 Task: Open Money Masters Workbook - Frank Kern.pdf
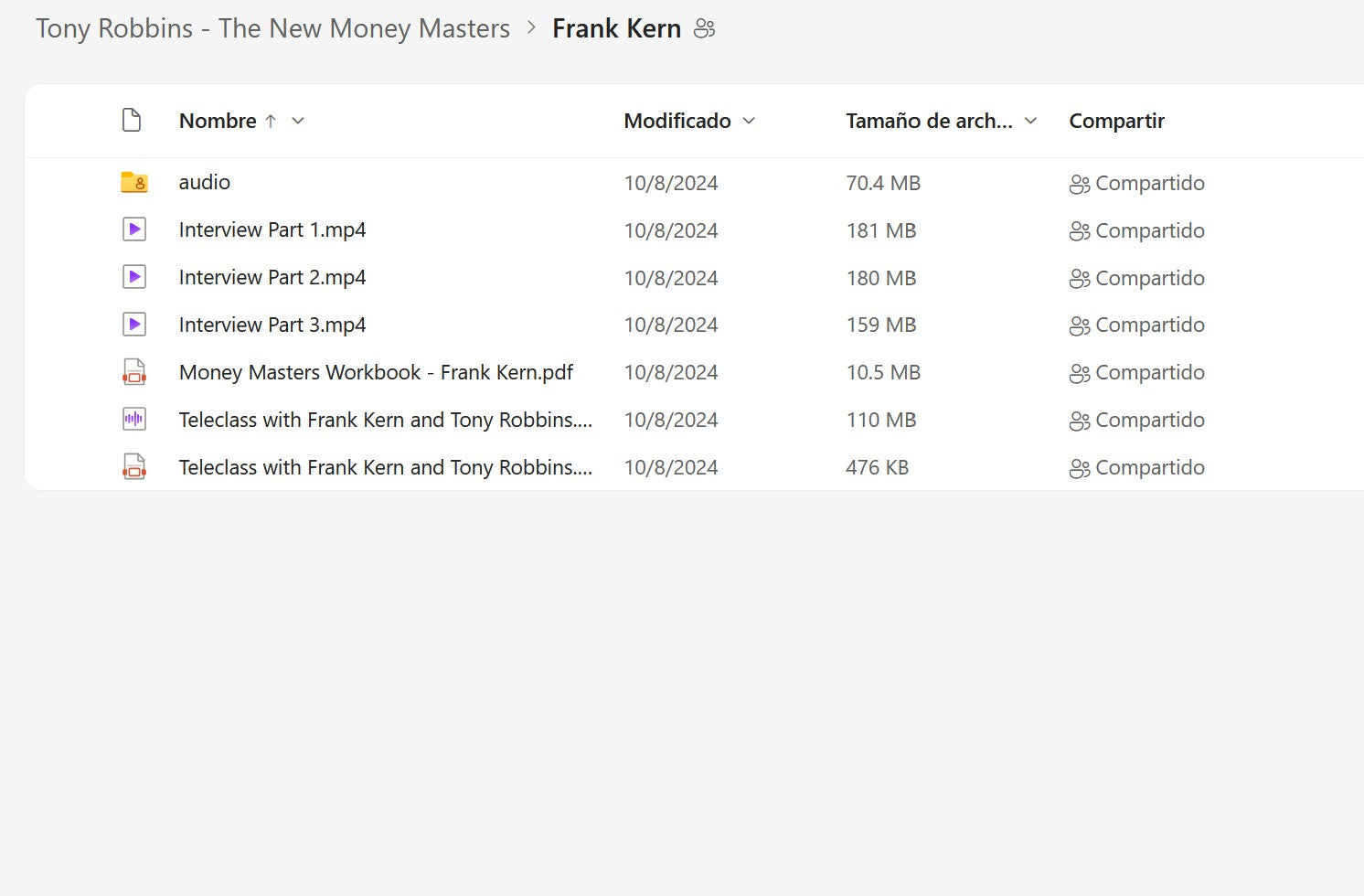(x=376, y=373)
